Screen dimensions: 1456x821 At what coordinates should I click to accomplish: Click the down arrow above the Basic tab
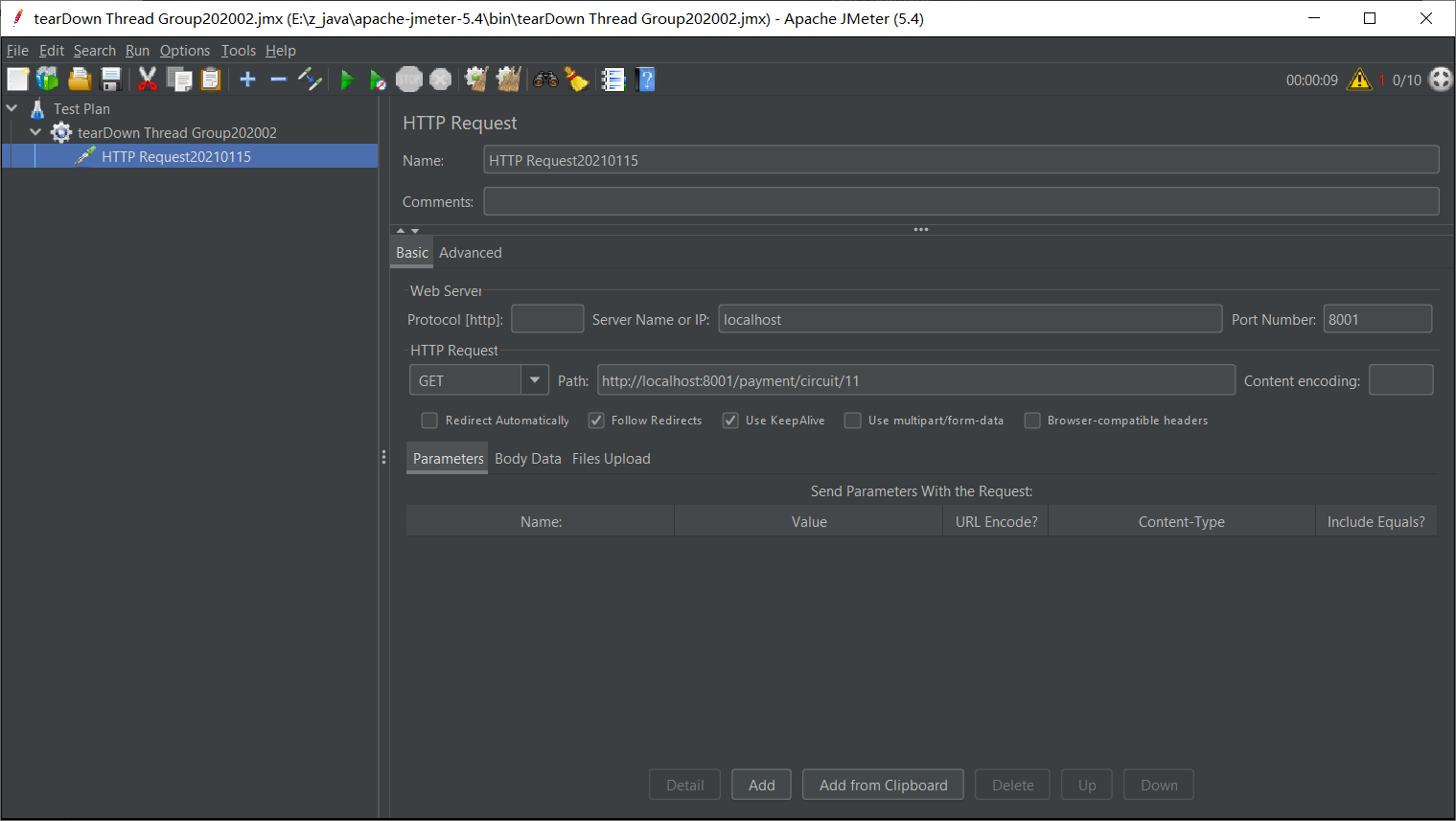point(415,231)
